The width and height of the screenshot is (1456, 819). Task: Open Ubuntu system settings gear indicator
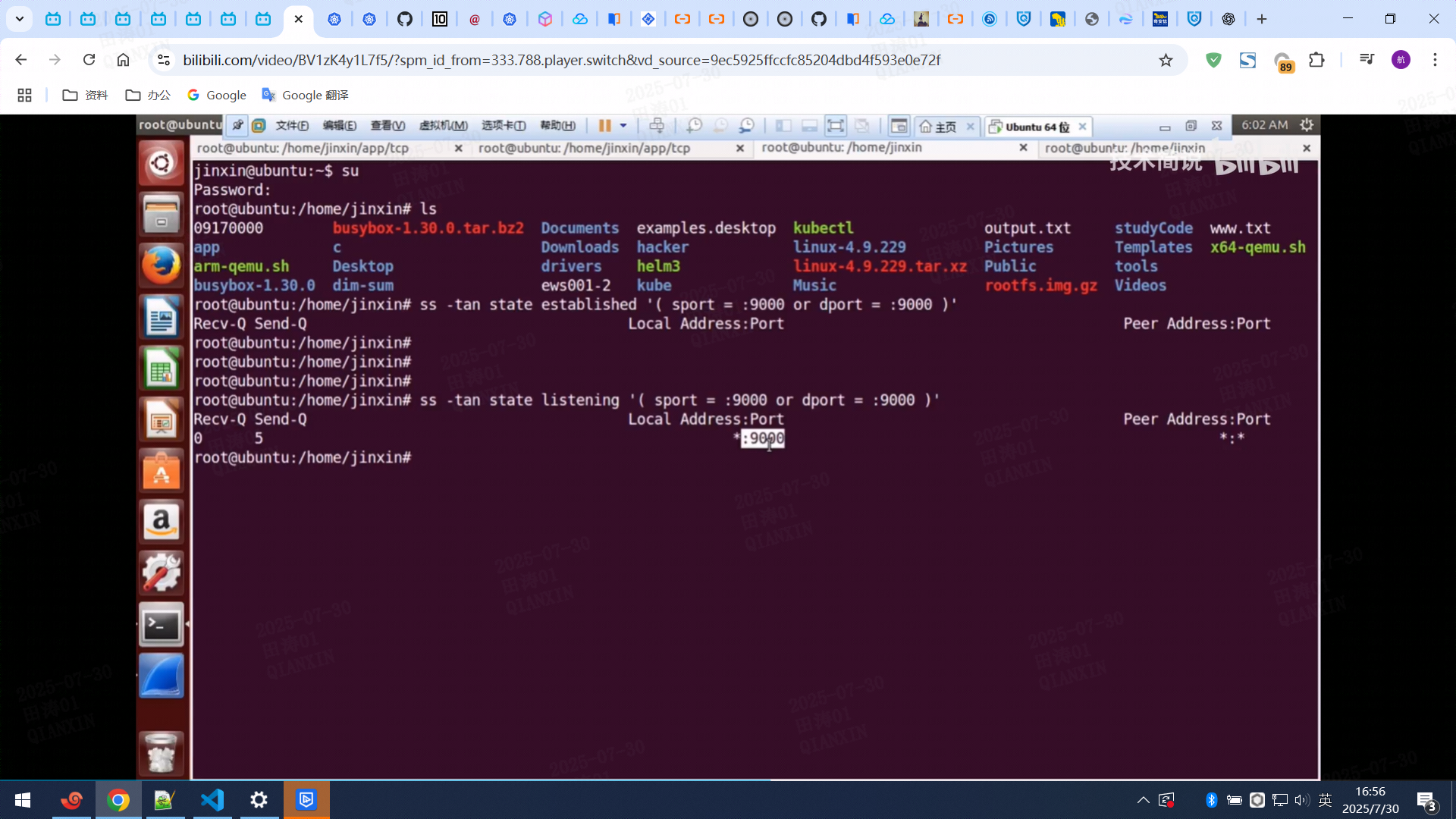1307,125
